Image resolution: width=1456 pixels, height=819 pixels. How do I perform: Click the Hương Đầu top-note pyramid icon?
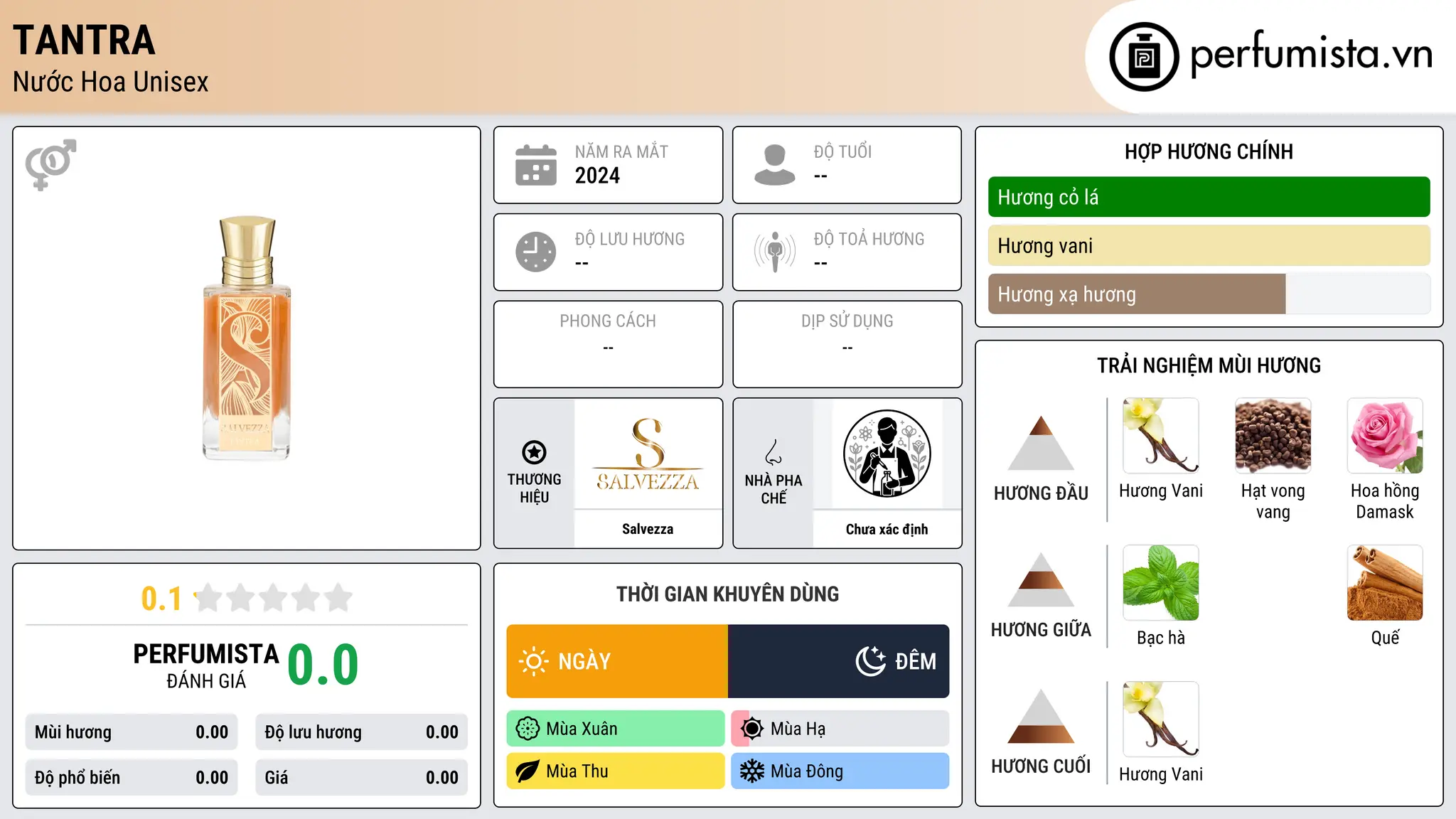[1041, 443]
